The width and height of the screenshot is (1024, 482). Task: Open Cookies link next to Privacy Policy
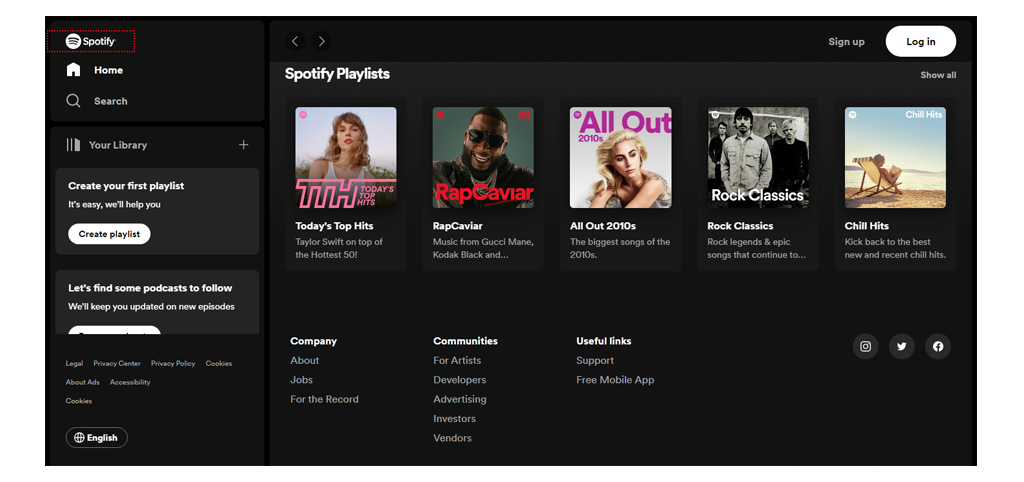[218, 363]
